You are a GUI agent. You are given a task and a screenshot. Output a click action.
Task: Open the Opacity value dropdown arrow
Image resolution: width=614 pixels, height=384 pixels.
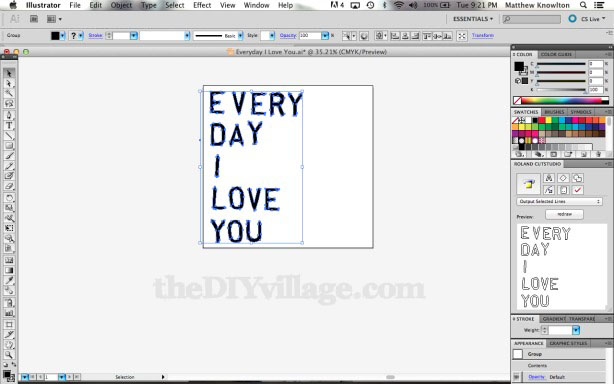[x=325, y=36]
